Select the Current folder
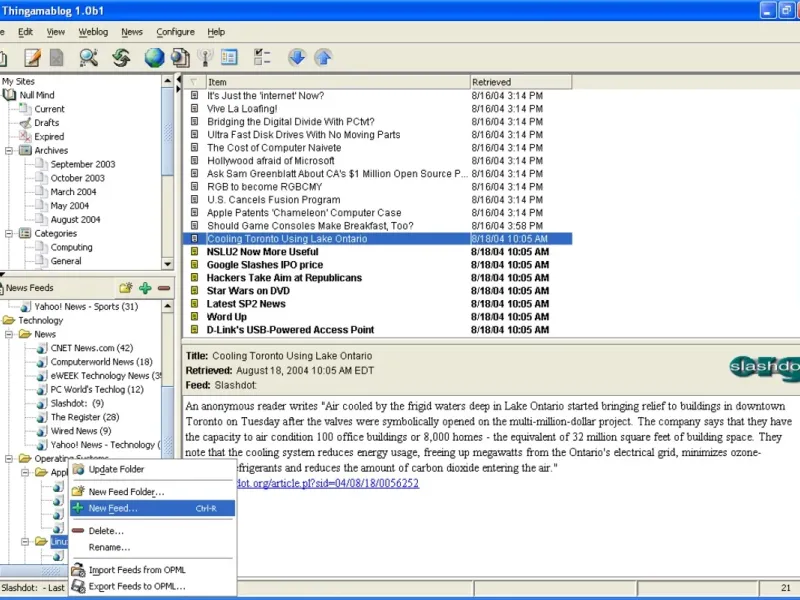 coord(49,109)
